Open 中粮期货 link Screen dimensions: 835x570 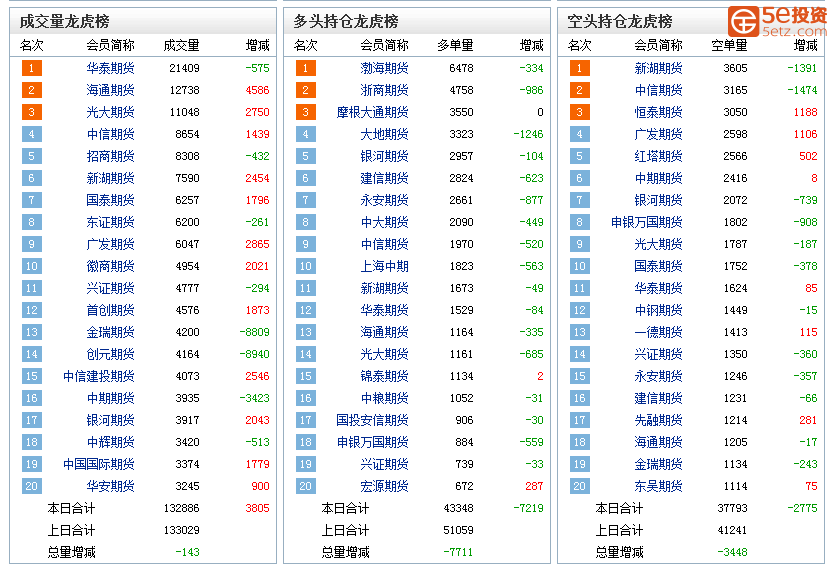384,398
